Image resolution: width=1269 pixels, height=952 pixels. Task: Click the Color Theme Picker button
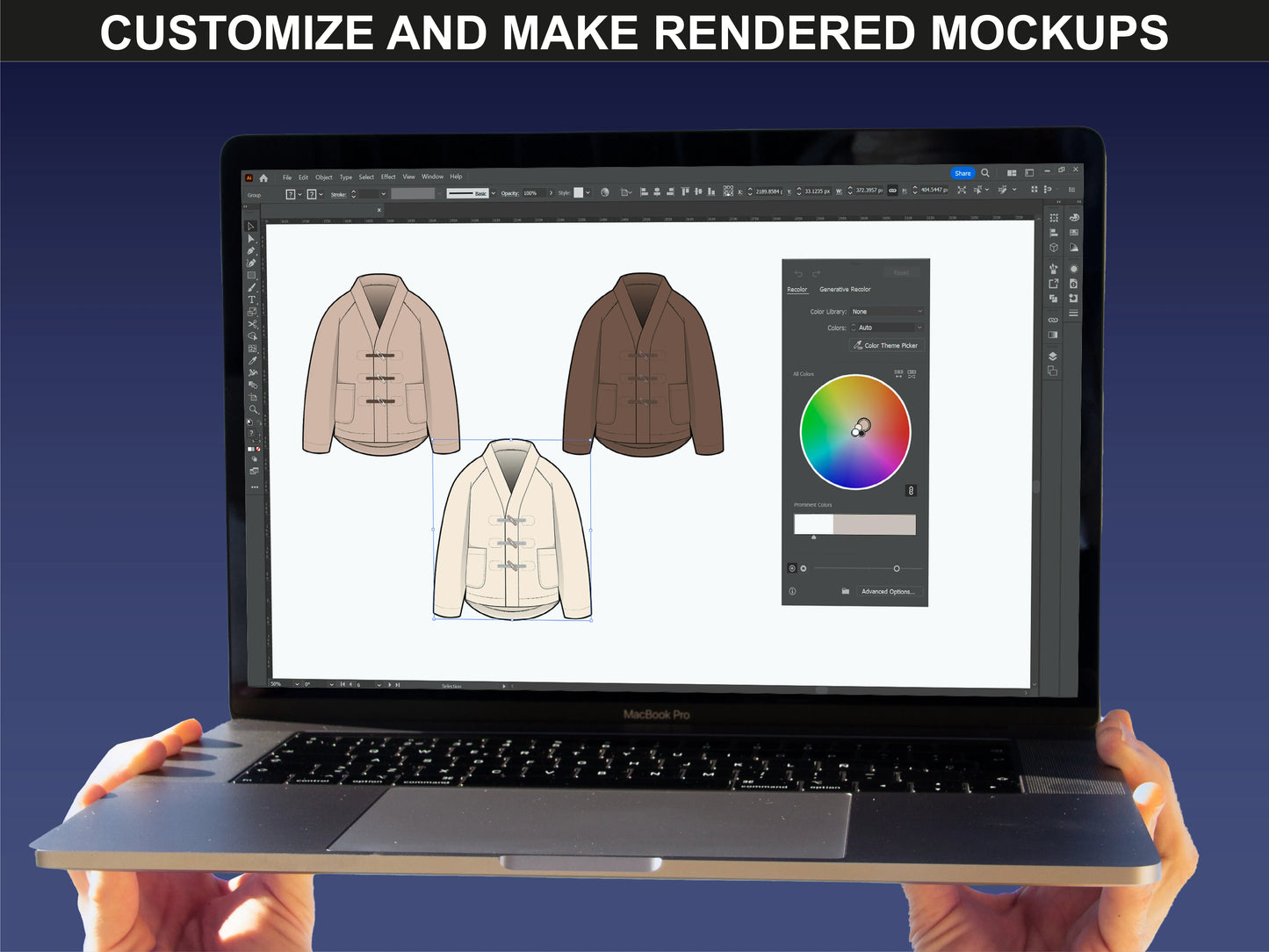point(886,345)
